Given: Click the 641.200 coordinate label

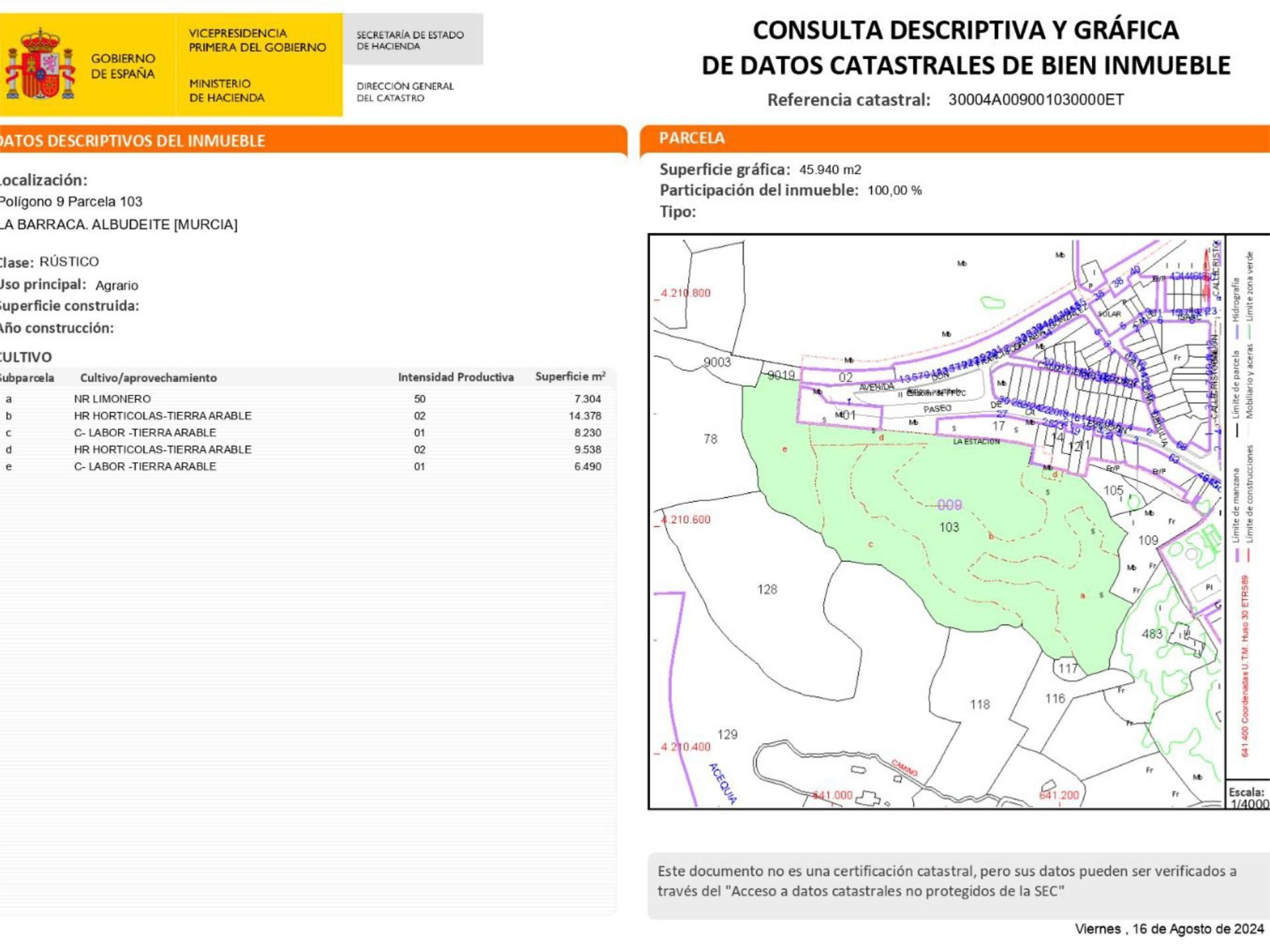Looking at the screenshot, I should tap(1058, 795).
